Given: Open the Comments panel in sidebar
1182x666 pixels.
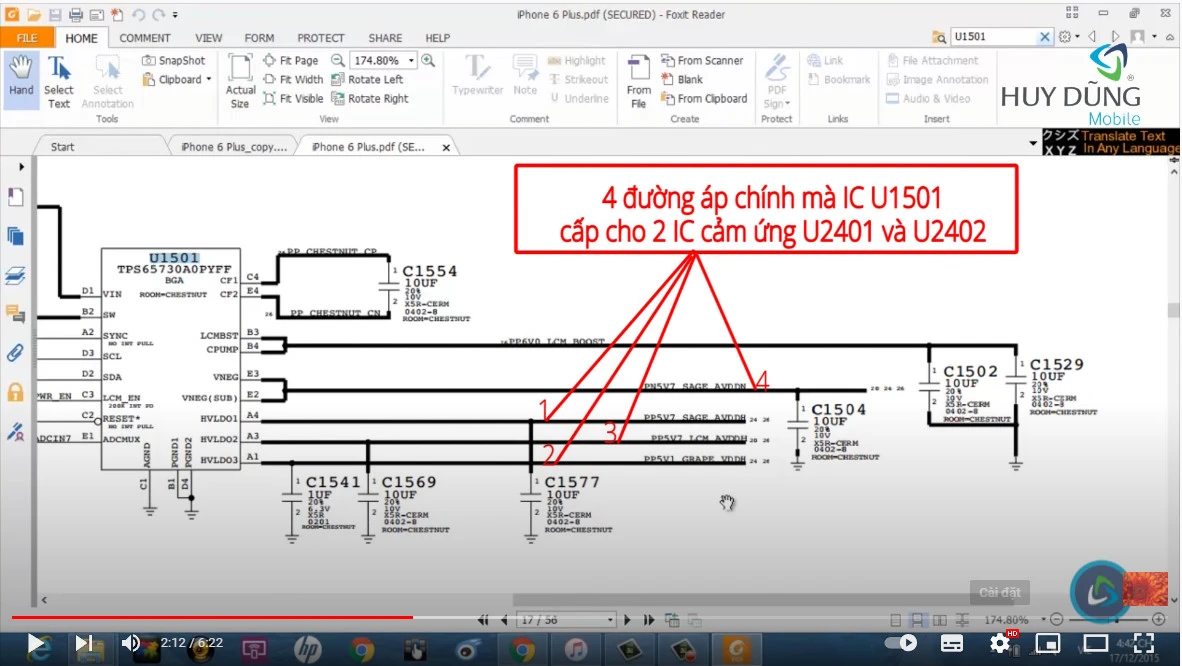Looking at the screenshot, I should click(x=15, y=314).
